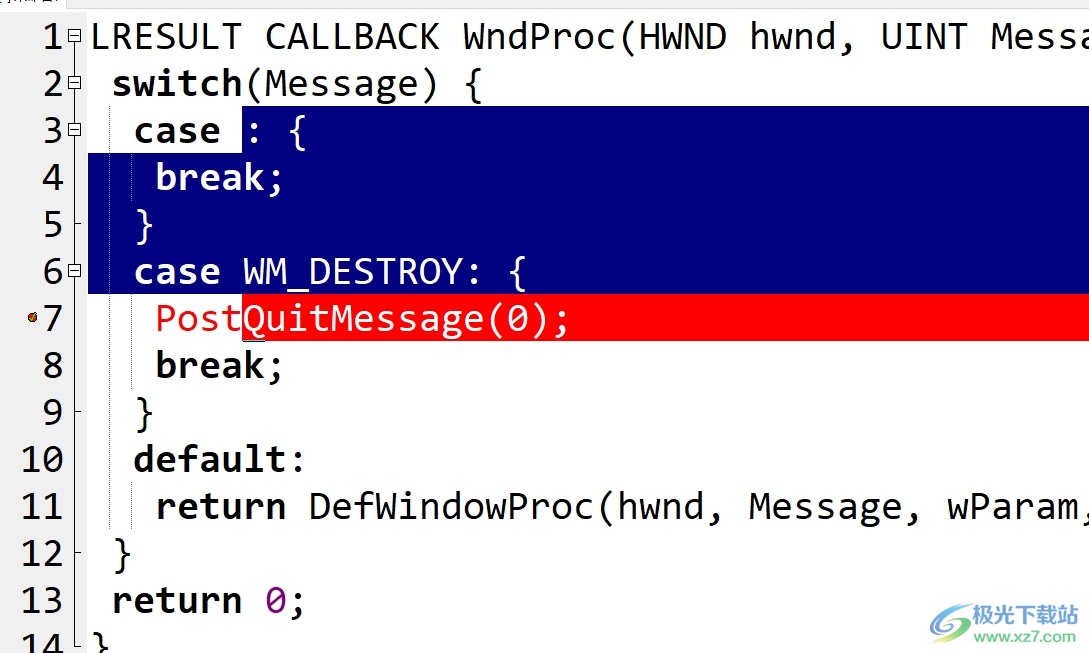Click the watermark swirl logo icon
The height and width of the screenshot is (653, 1089).
tap(950, 622)
